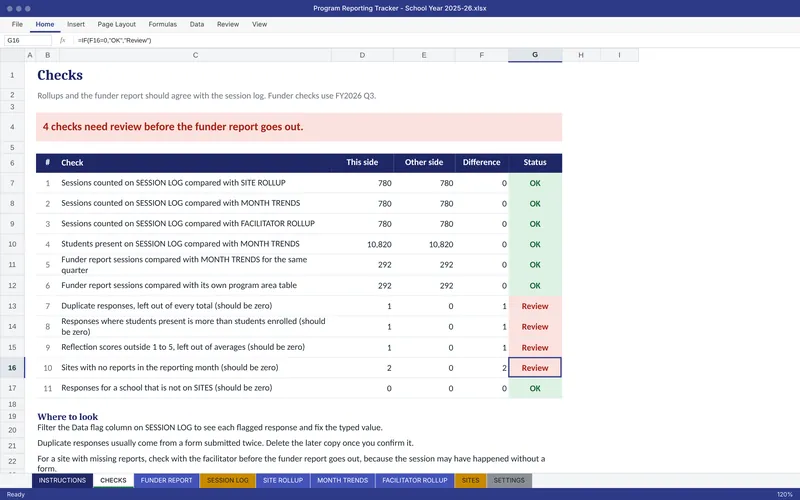Select row 7 header
Image resolution: width=800 pixels, height=500 pixels.
tap(12, 183)
